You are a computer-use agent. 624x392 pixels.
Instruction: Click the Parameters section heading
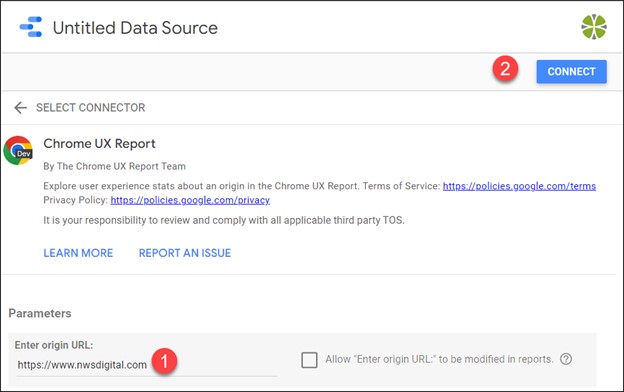coord(40,313)
